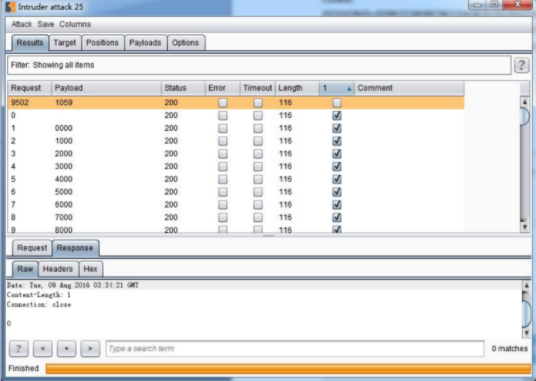Screen dimensions: 536x381
Task: Sort by the Timeout column header
Action: (x=258, y=88)
